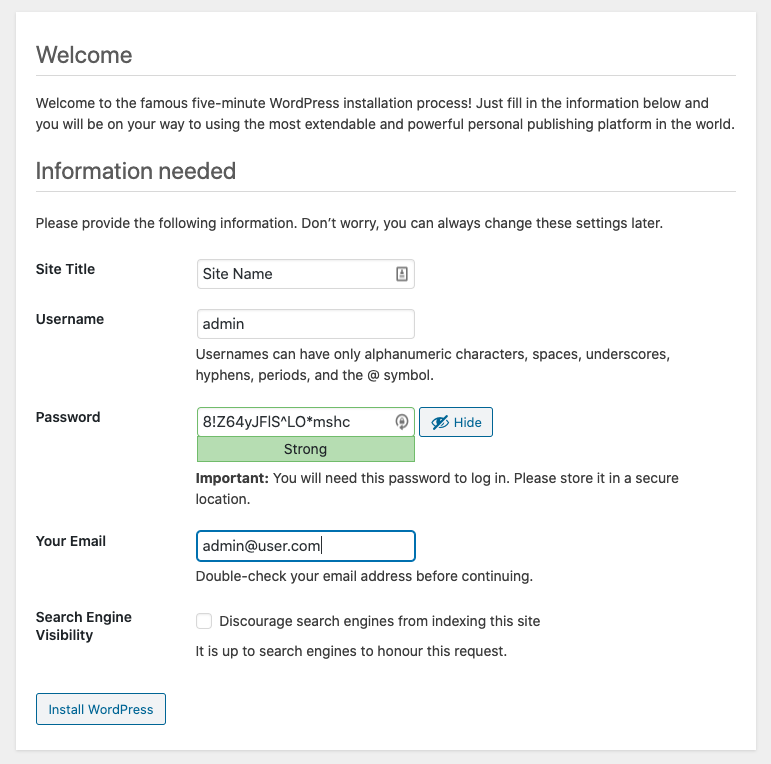Click the Strong password strength indicator
771x764 pixels.
[x=305, y=449]
